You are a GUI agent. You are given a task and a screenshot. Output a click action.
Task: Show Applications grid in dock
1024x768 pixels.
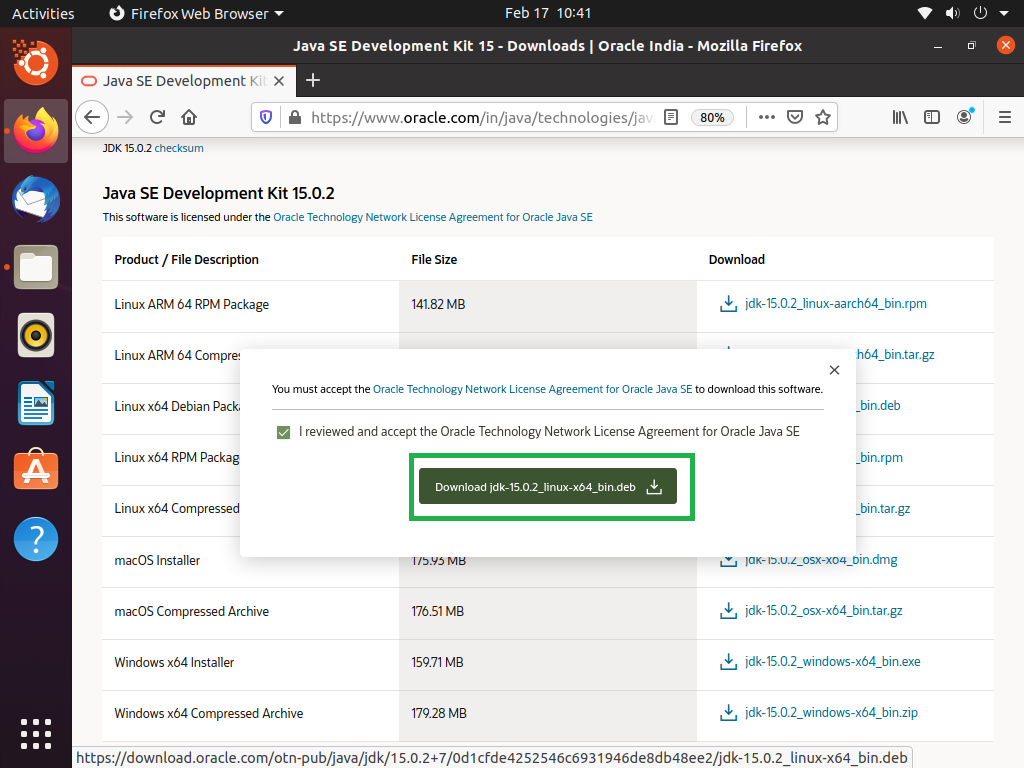pos(36,733)
